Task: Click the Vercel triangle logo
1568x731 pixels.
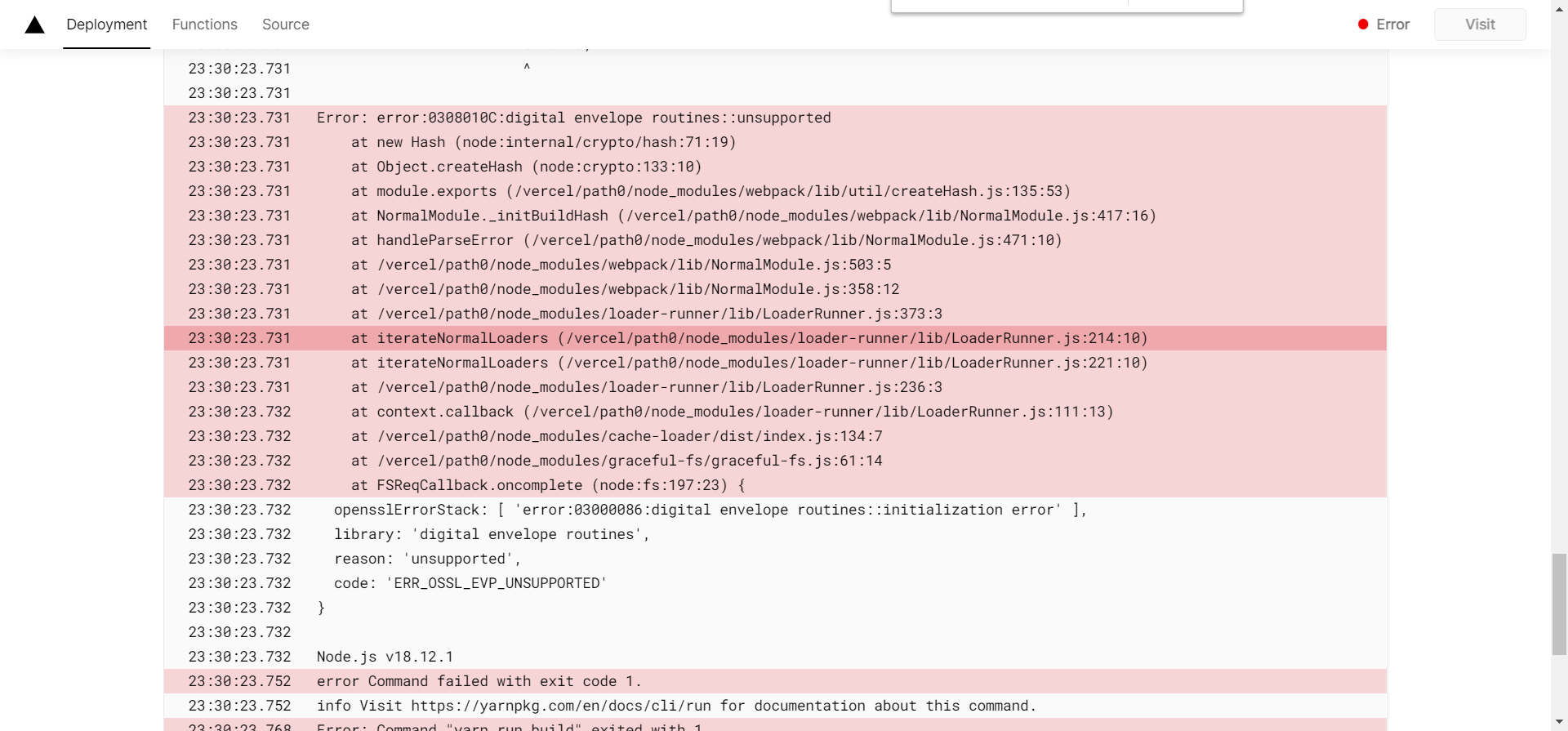Action: pos(34,25)
